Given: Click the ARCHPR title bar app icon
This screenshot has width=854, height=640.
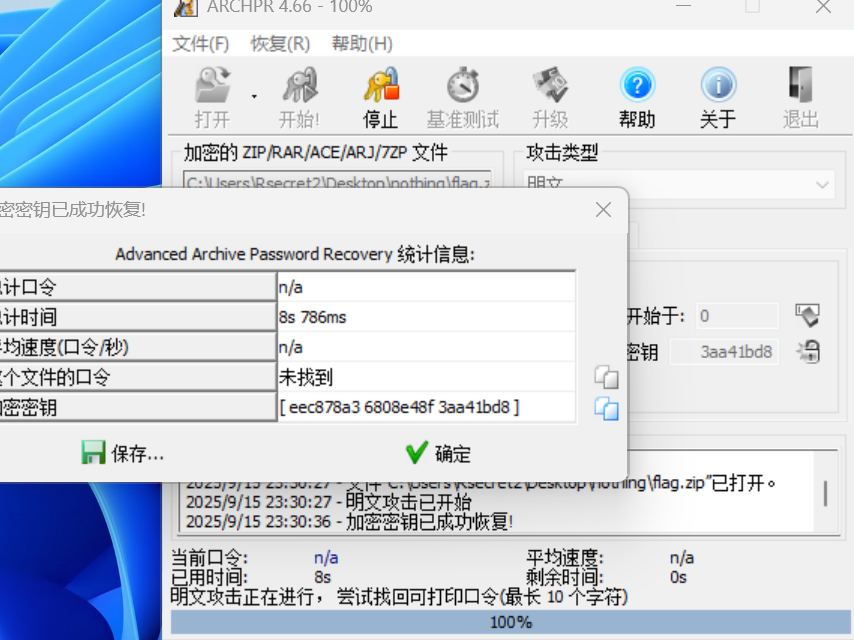Looking at the screenshot, I should [x=186, y=7].
